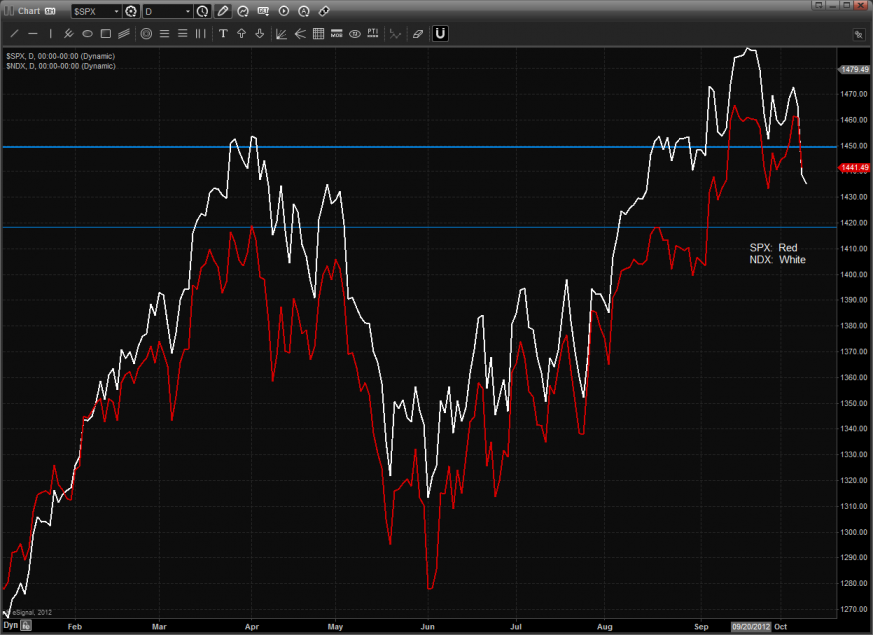Click the lower blue horizontal line near 1418
Image resolution: width=873 pixels, height=635 pixels.
pos(419,227)
